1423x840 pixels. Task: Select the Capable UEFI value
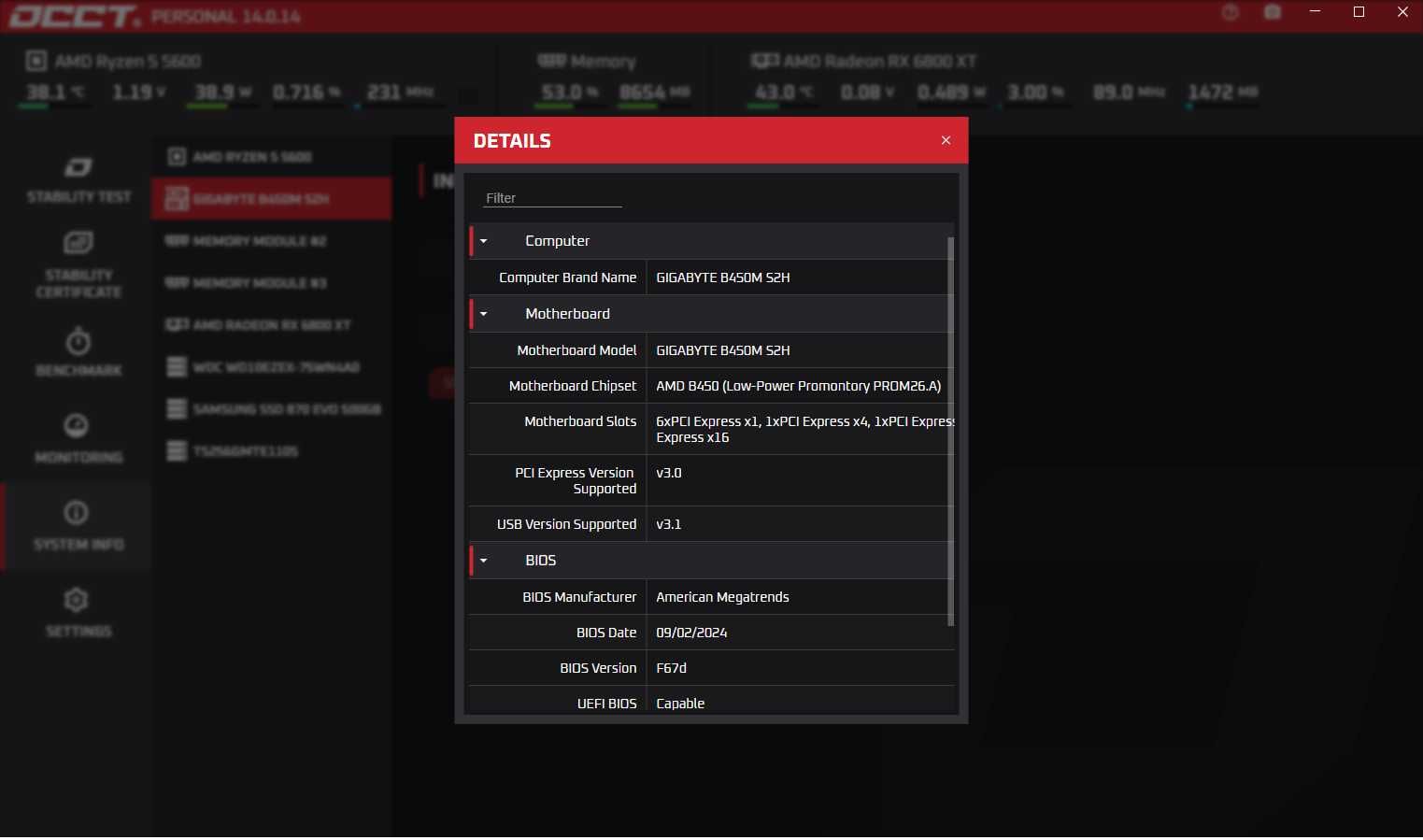[680, 704]
